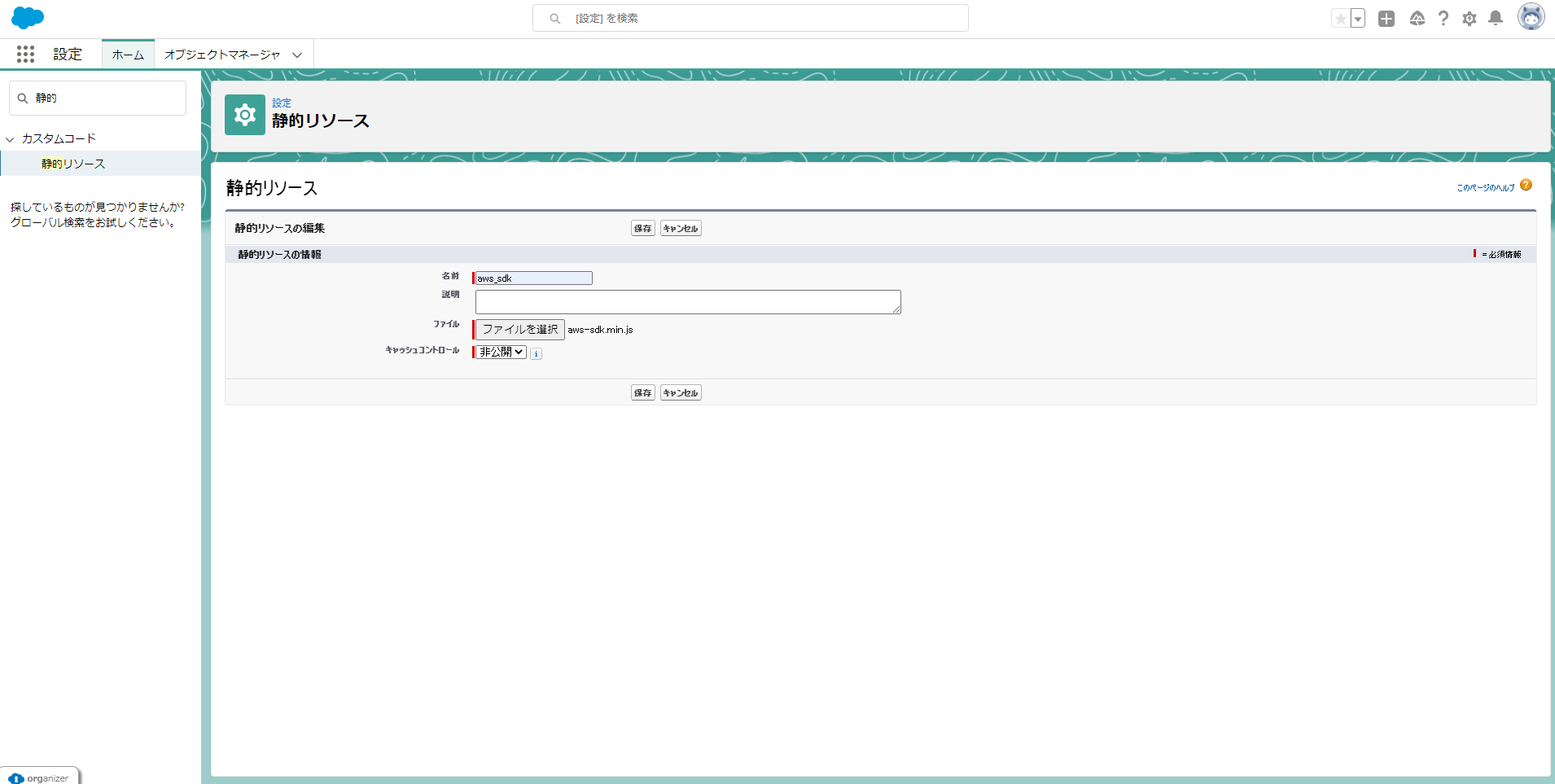
Task: Click the top 保存 button
Action: click(x=643, y=229)
